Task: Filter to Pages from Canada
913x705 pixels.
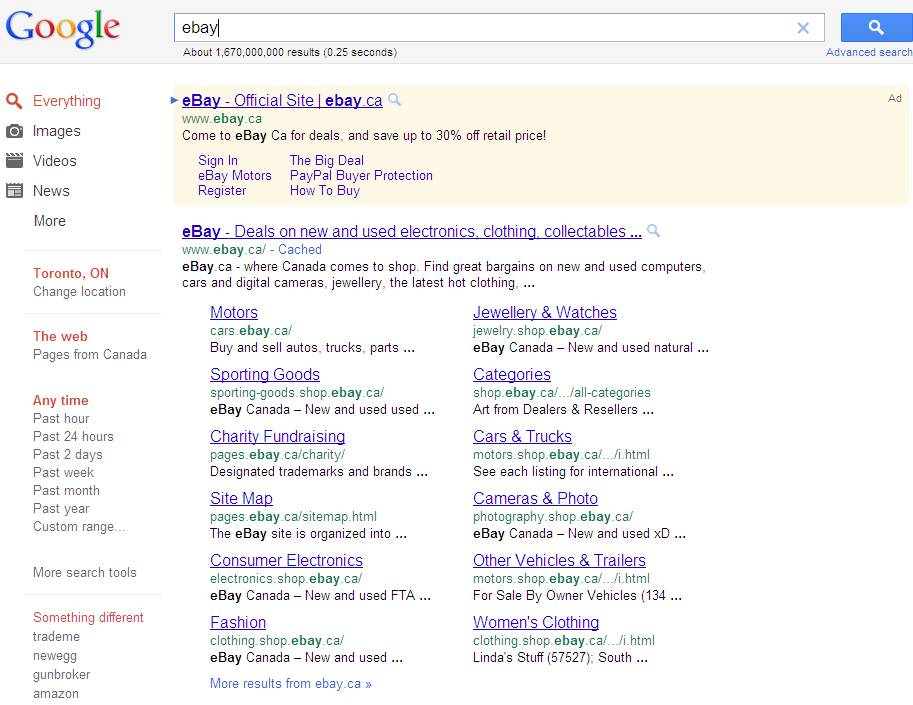Action: (x=90, y=354)
